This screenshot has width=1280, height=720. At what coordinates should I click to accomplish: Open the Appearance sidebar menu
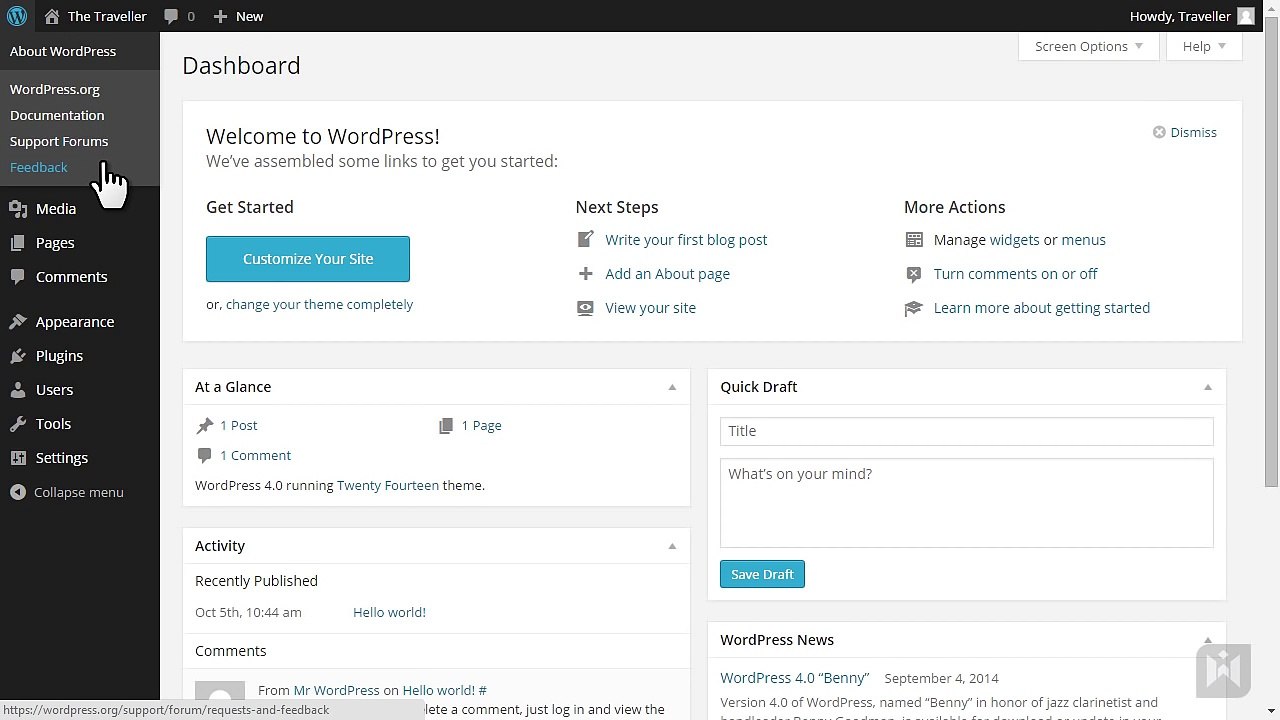pos(75,322)
